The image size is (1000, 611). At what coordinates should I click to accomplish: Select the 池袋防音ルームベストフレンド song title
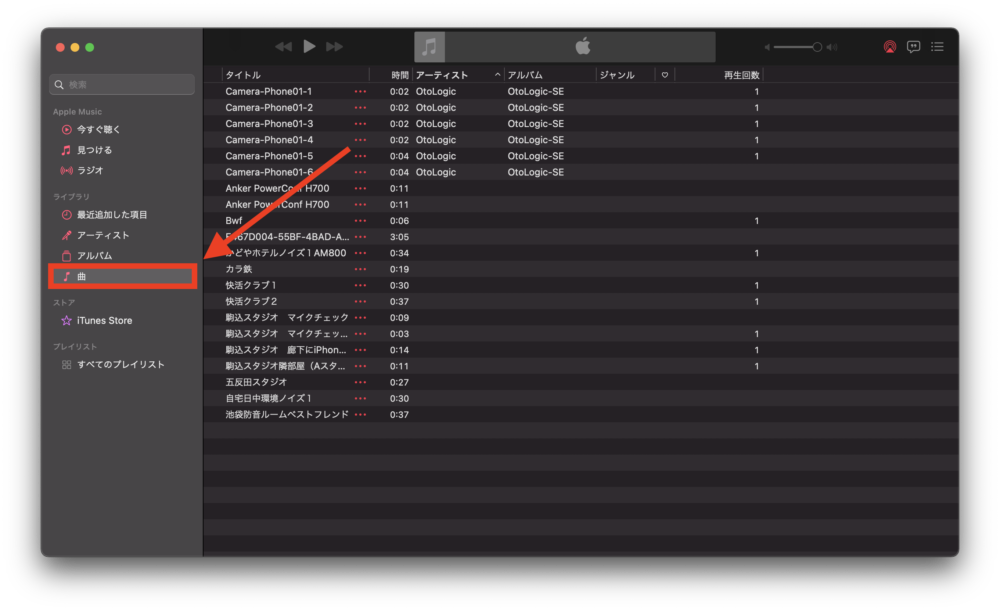click(x=287, y=415)
